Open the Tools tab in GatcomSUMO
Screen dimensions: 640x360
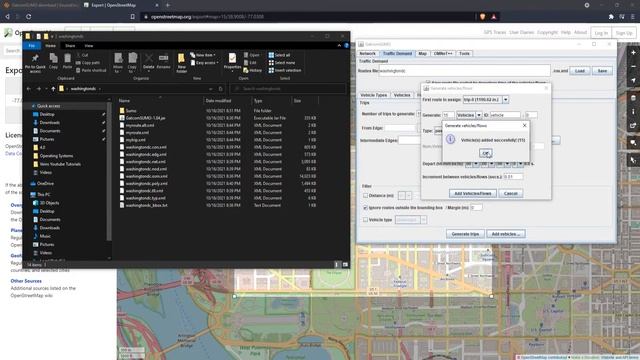[x=464, y=53]
